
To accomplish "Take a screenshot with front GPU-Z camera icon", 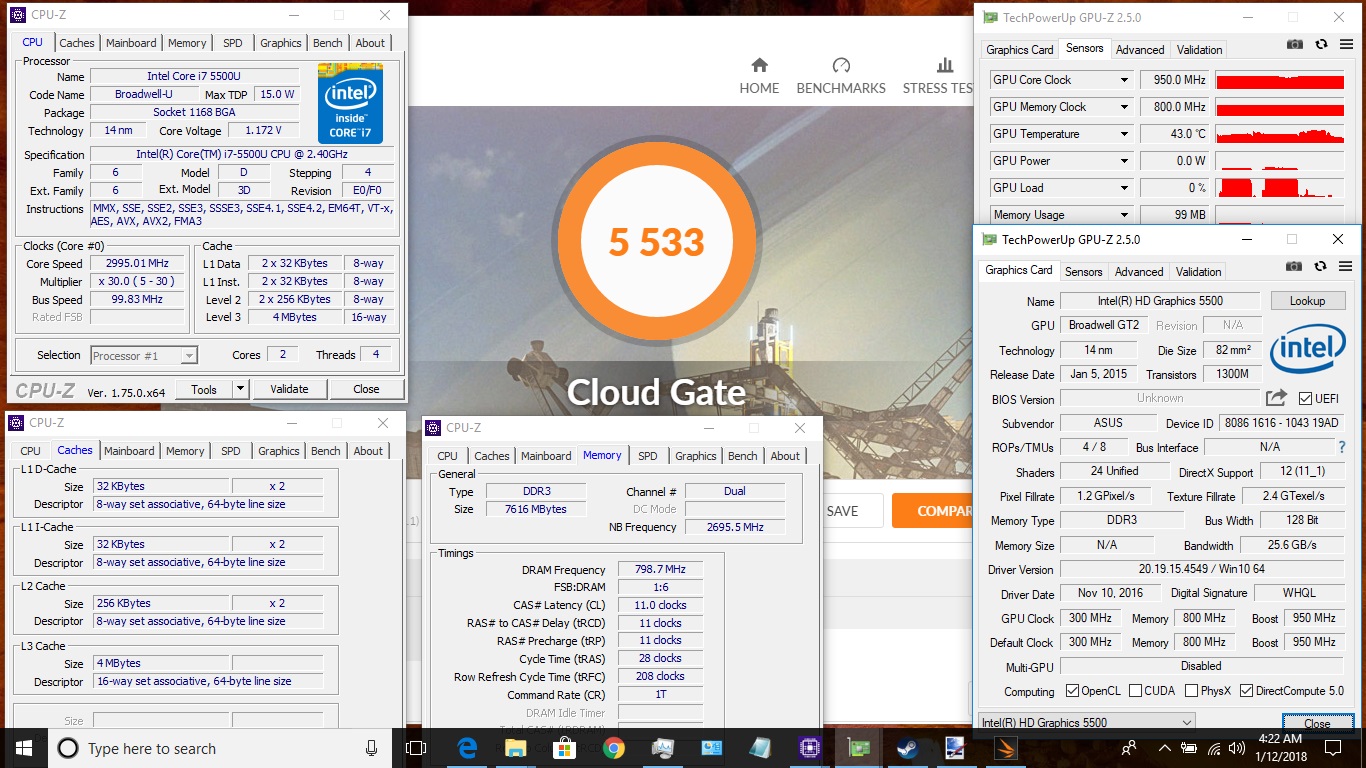I will point(1295,267).
